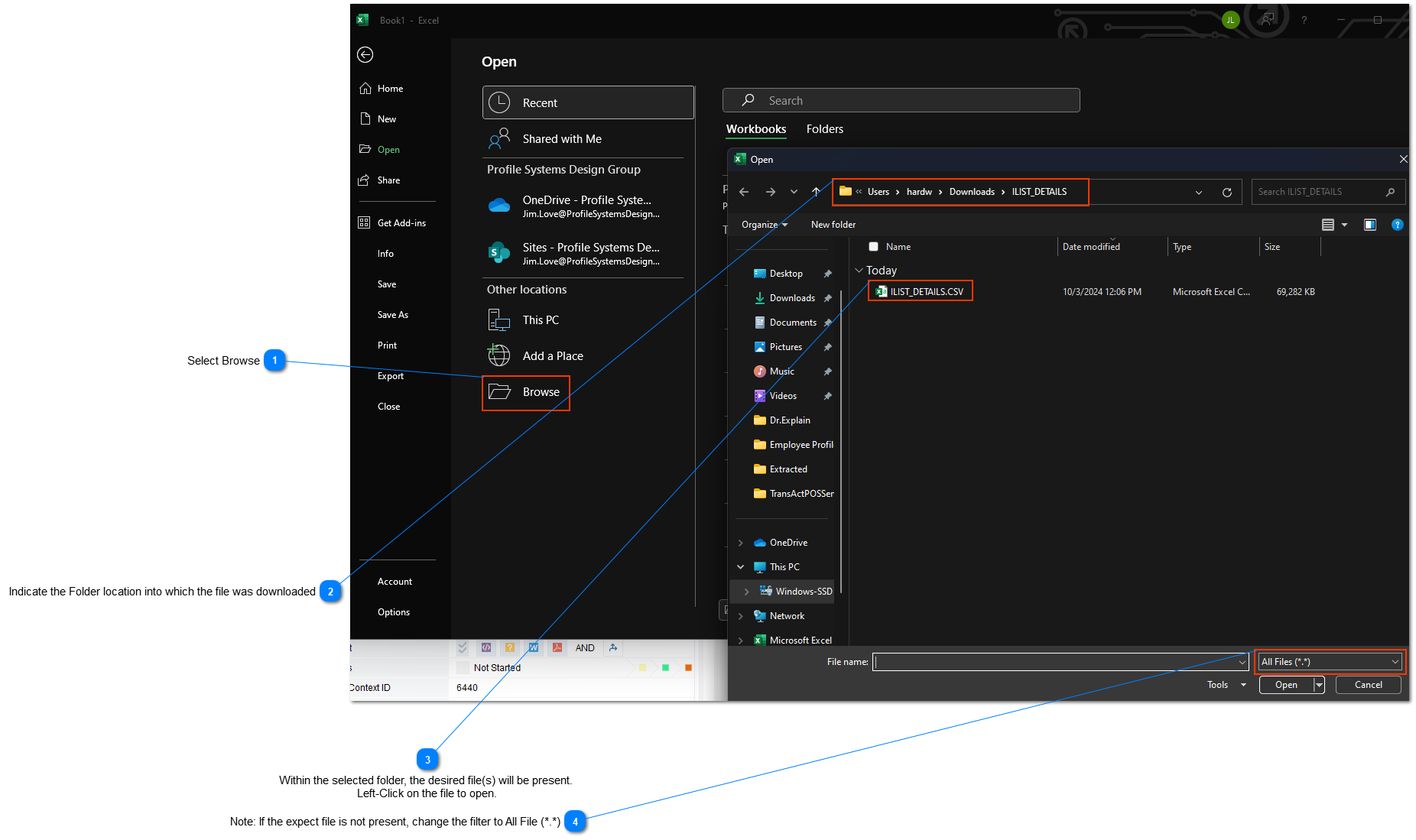This screenshot has height=840, width=1416.
Task: Select the Recent locations entry
Action: click(x=588, y=102)
